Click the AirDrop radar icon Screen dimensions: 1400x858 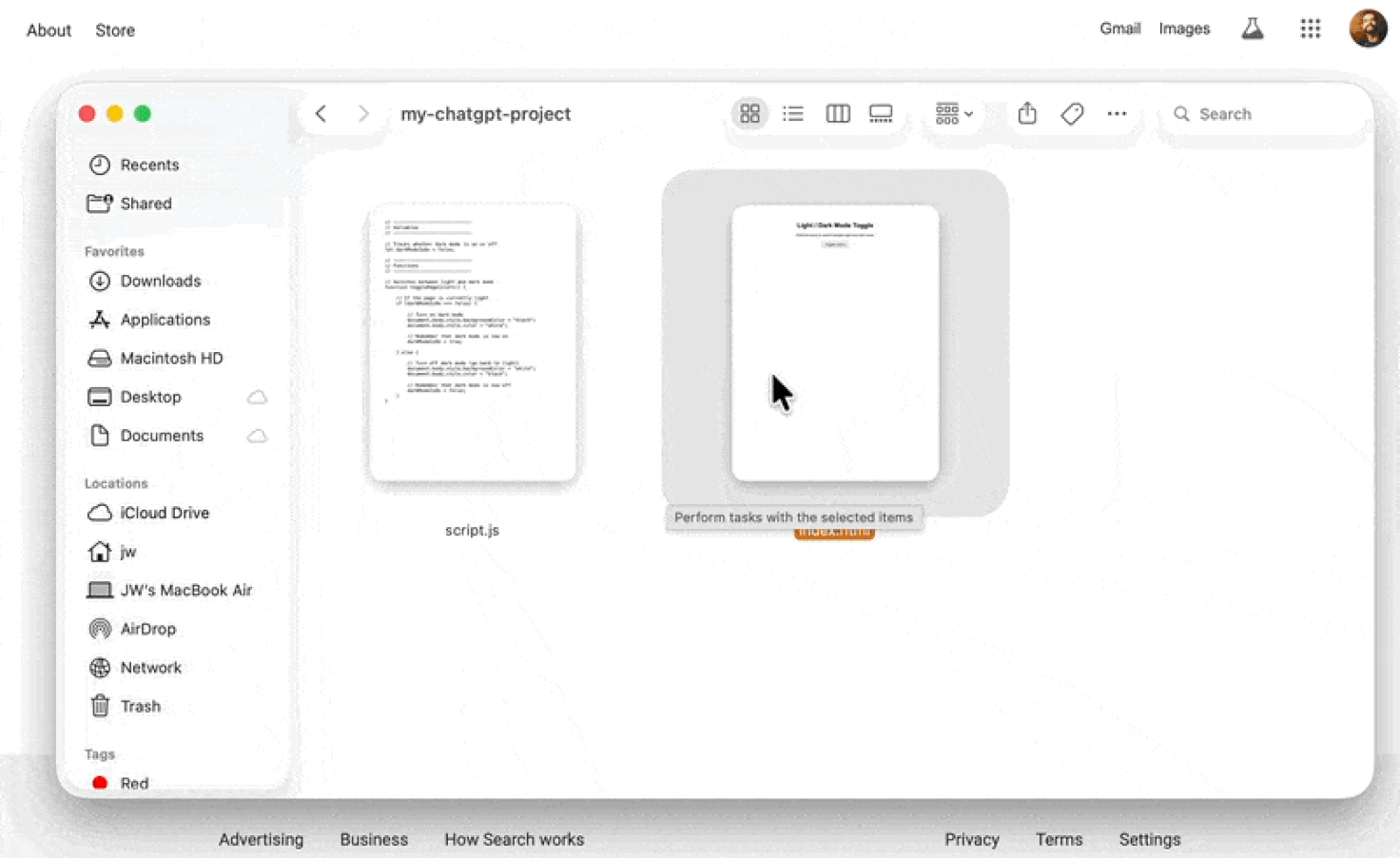[99, 629]
